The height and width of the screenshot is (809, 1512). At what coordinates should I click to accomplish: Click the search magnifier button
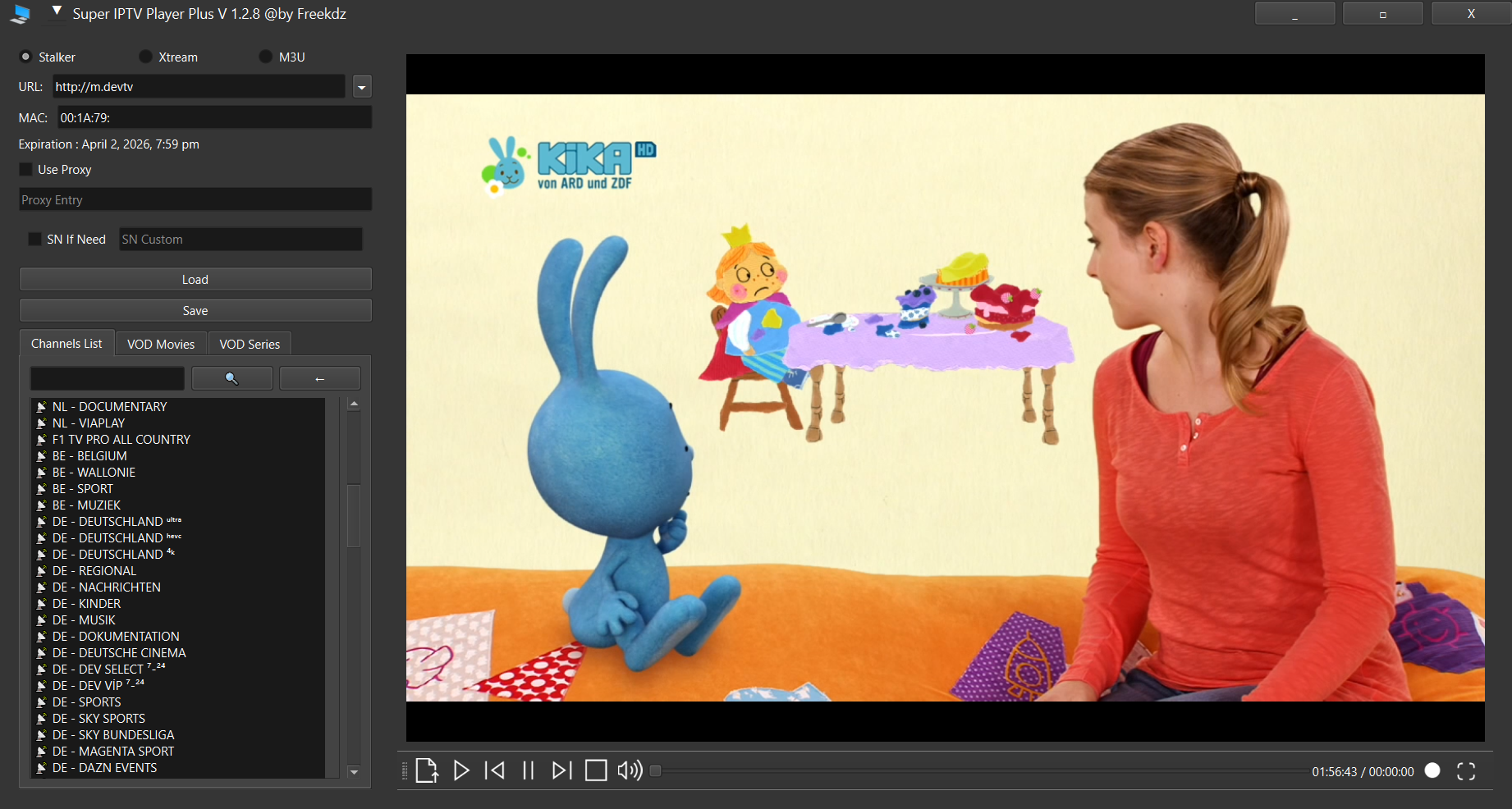[232, 378]
